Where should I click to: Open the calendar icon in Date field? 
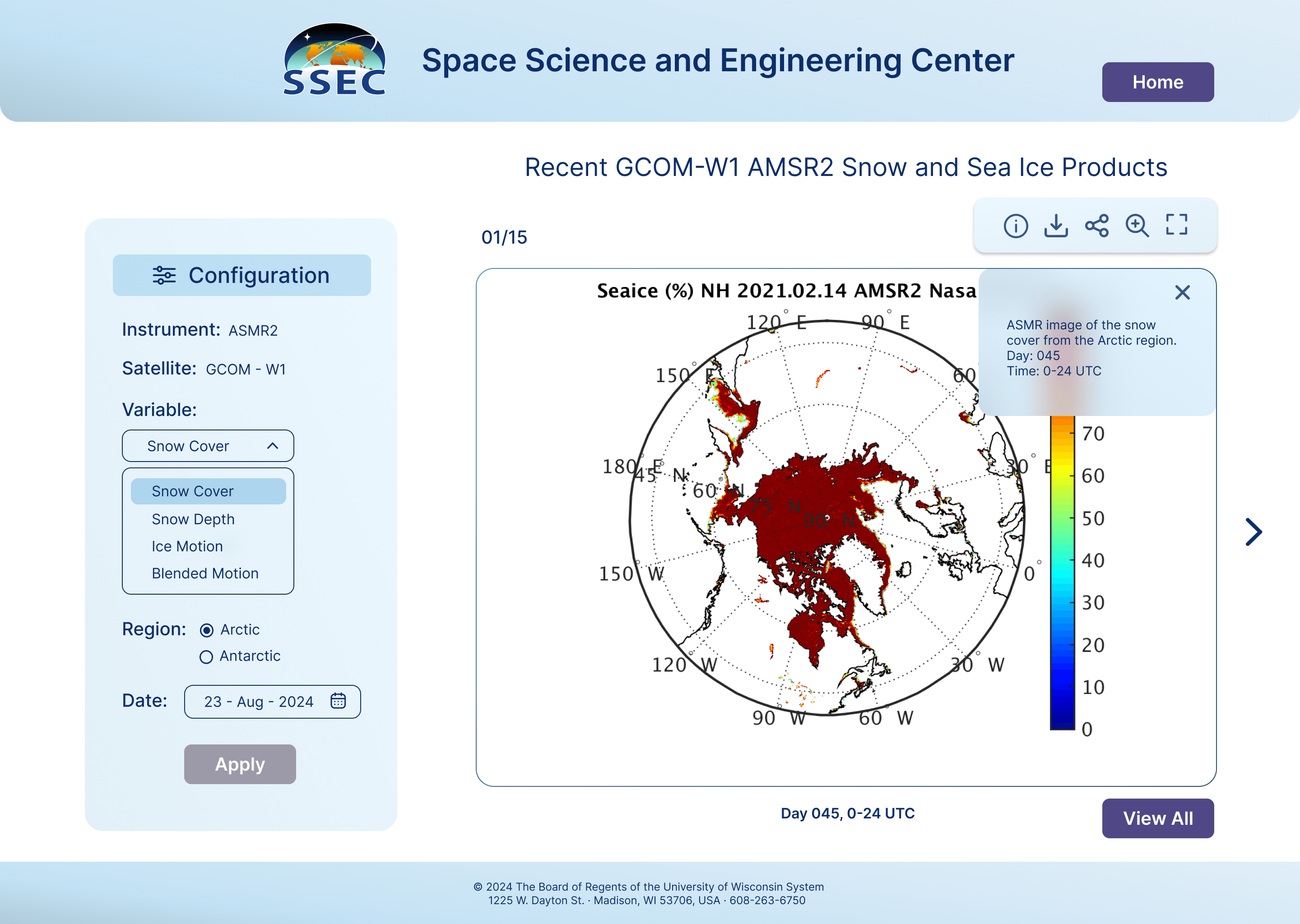tap(338, 701)
